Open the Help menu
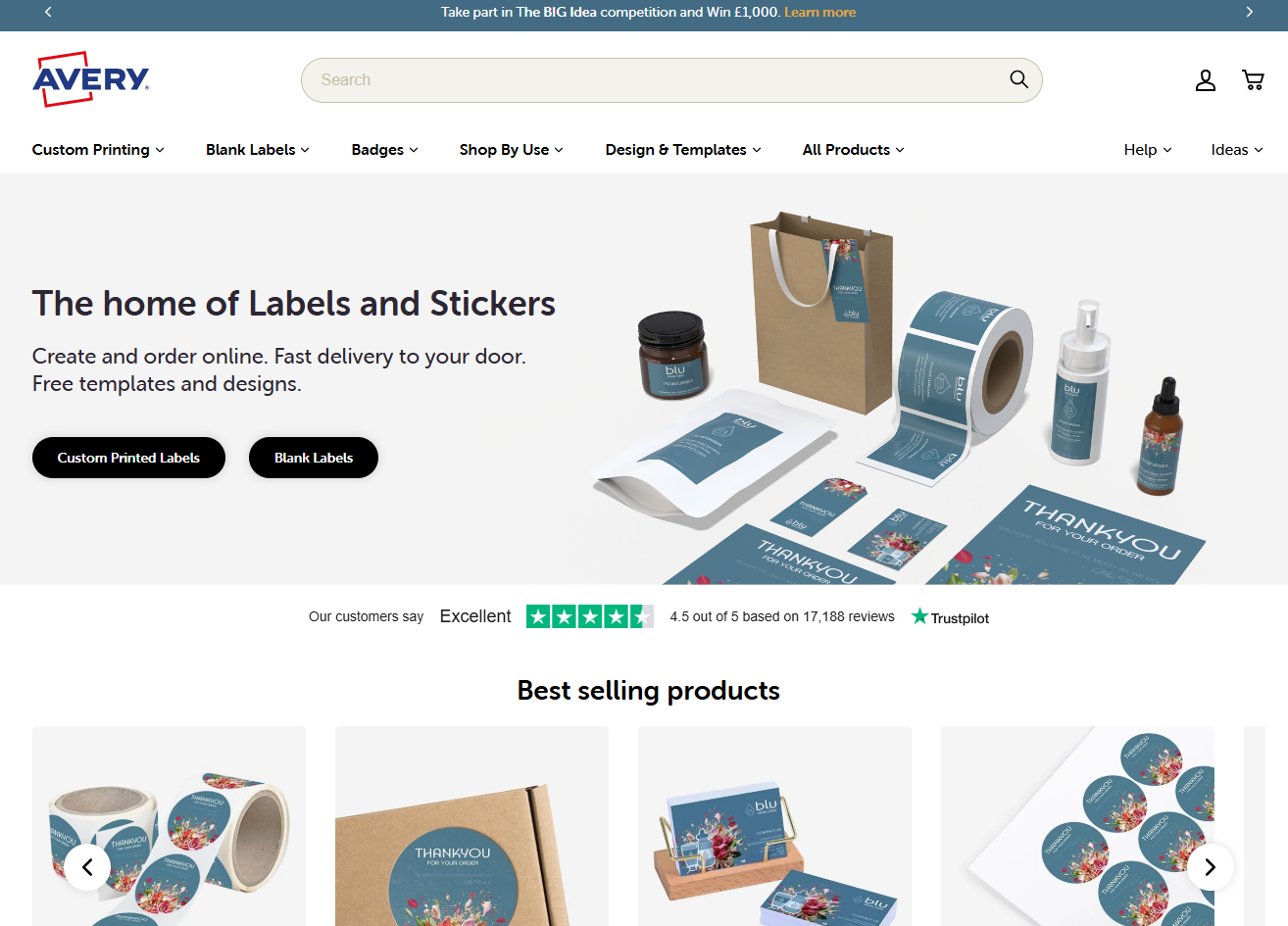Image resolution: width=1288 pixels, height=926 pixels. tap(1148, 150)
